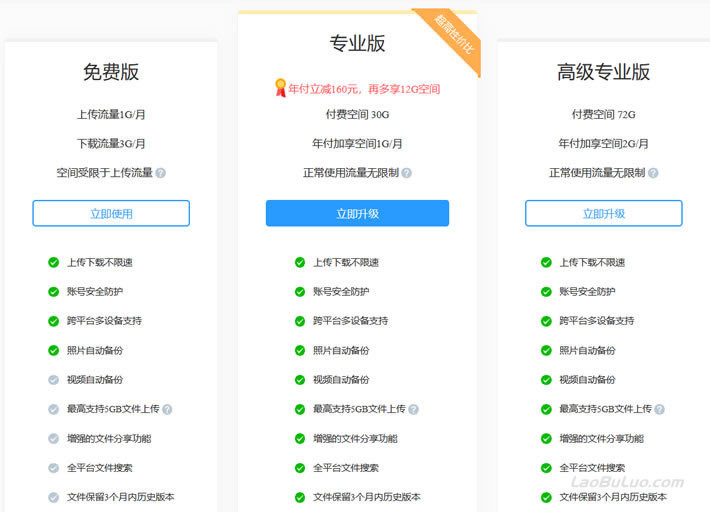Screen dimensions: 710x512
Task: Click green check for 免费版 上传下载不限速
Action: (x=53, y=262)
